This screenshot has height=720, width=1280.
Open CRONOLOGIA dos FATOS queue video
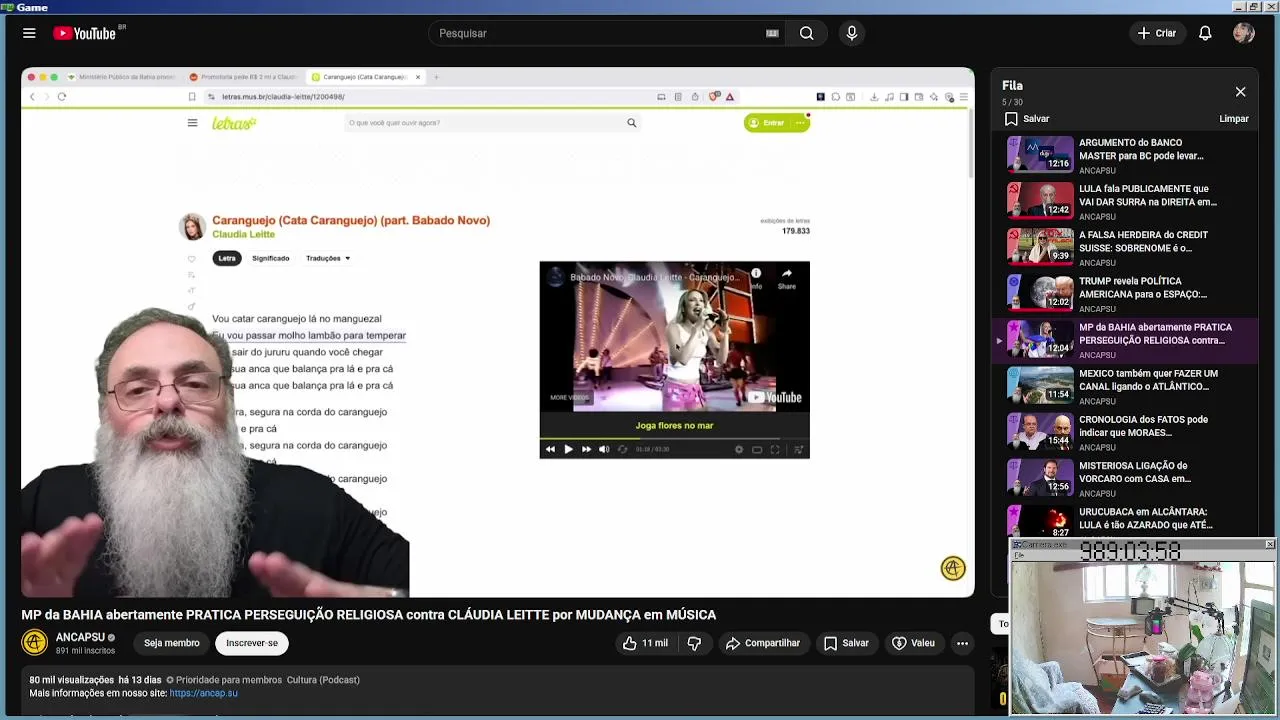coord(1126,432)
